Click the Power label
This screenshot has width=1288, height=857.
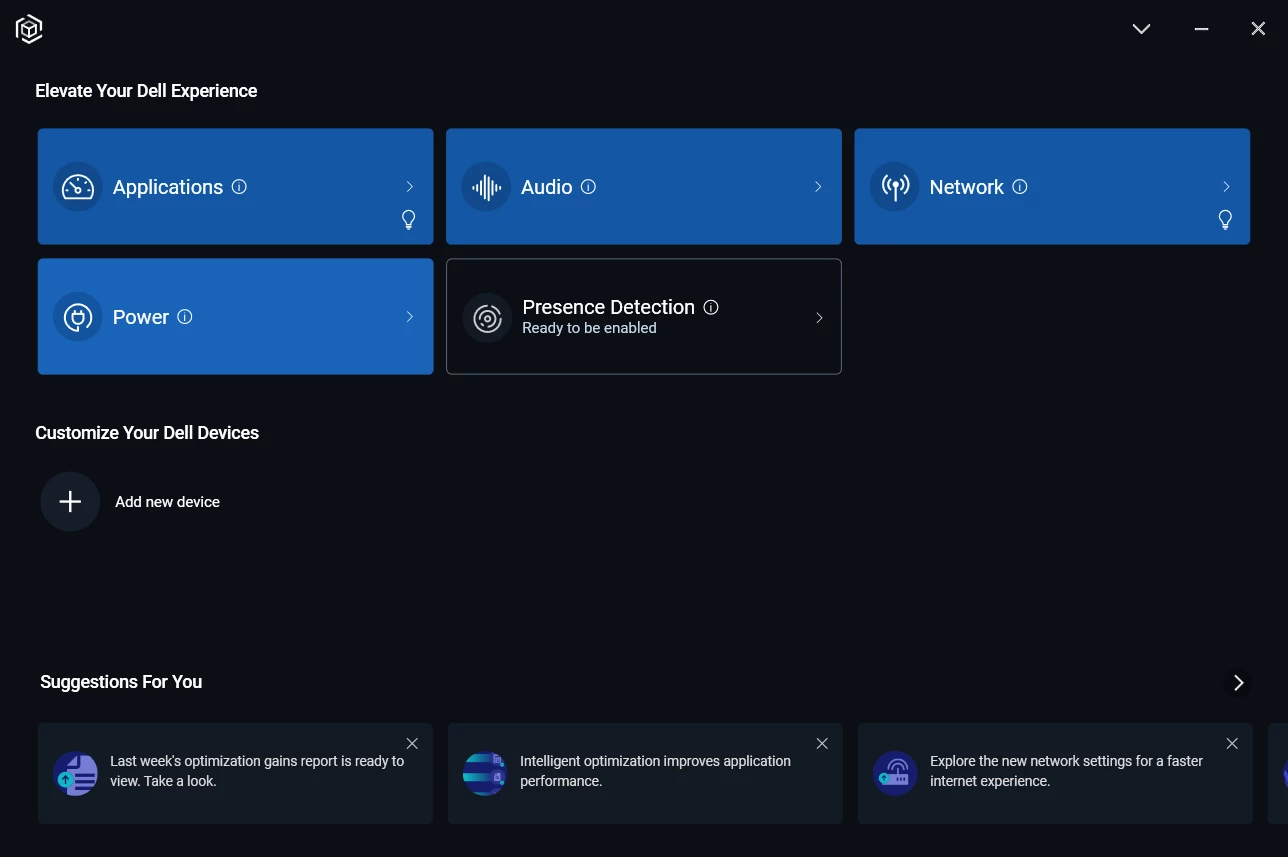(x=141, y=317)
